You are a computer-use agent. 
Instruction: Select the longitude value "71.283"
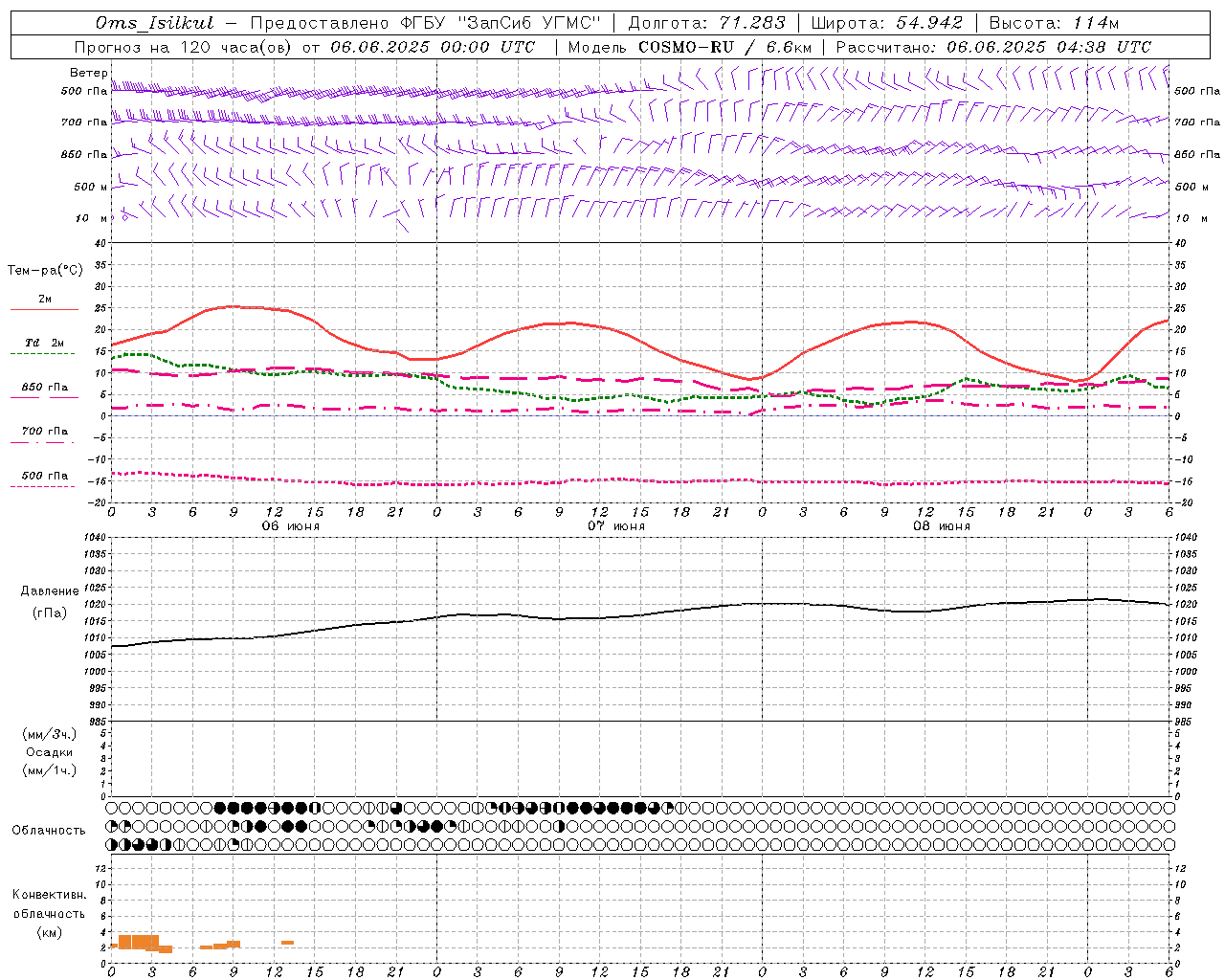click(x=752, y=23)
